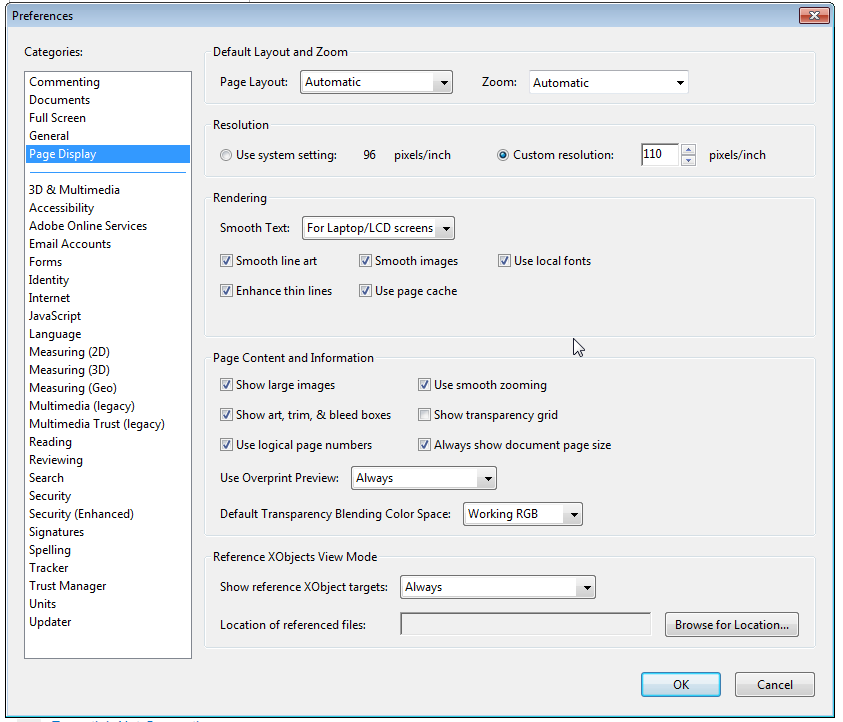Decrease custom resolution with down arrow
This screenshot has width=843, height=722.
point(688,160)
